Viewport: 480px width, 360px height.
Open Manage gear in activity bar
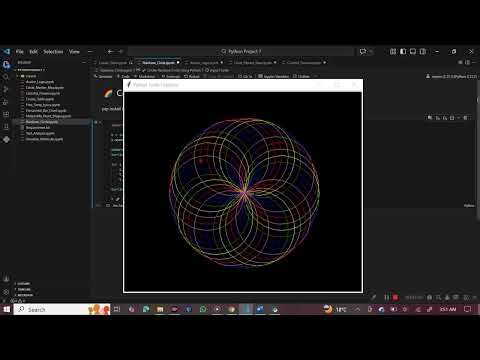tap(6, 292)
